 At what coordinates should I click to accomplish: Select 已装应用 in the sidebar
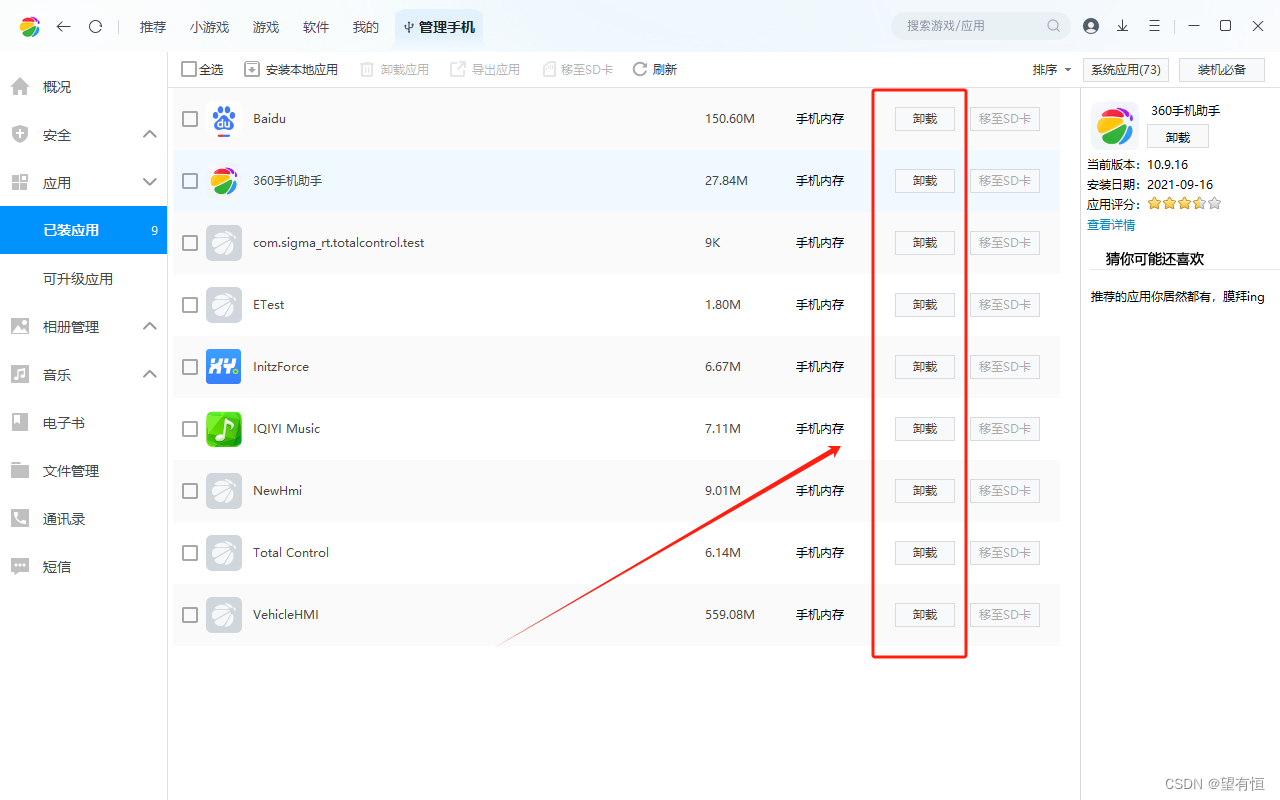83,230
